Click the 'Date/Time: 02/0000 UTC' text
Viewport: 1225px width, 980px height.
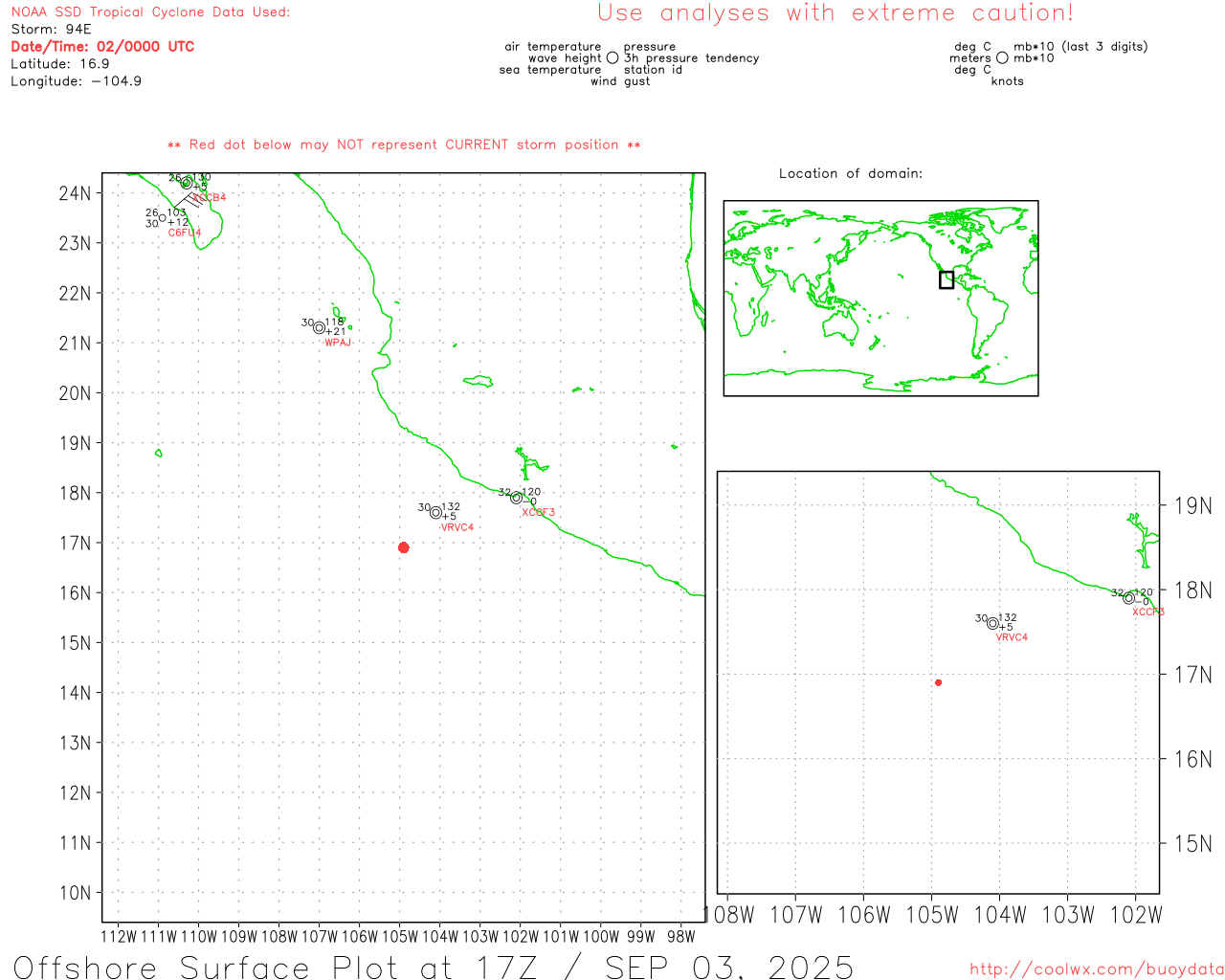point(102,46)
